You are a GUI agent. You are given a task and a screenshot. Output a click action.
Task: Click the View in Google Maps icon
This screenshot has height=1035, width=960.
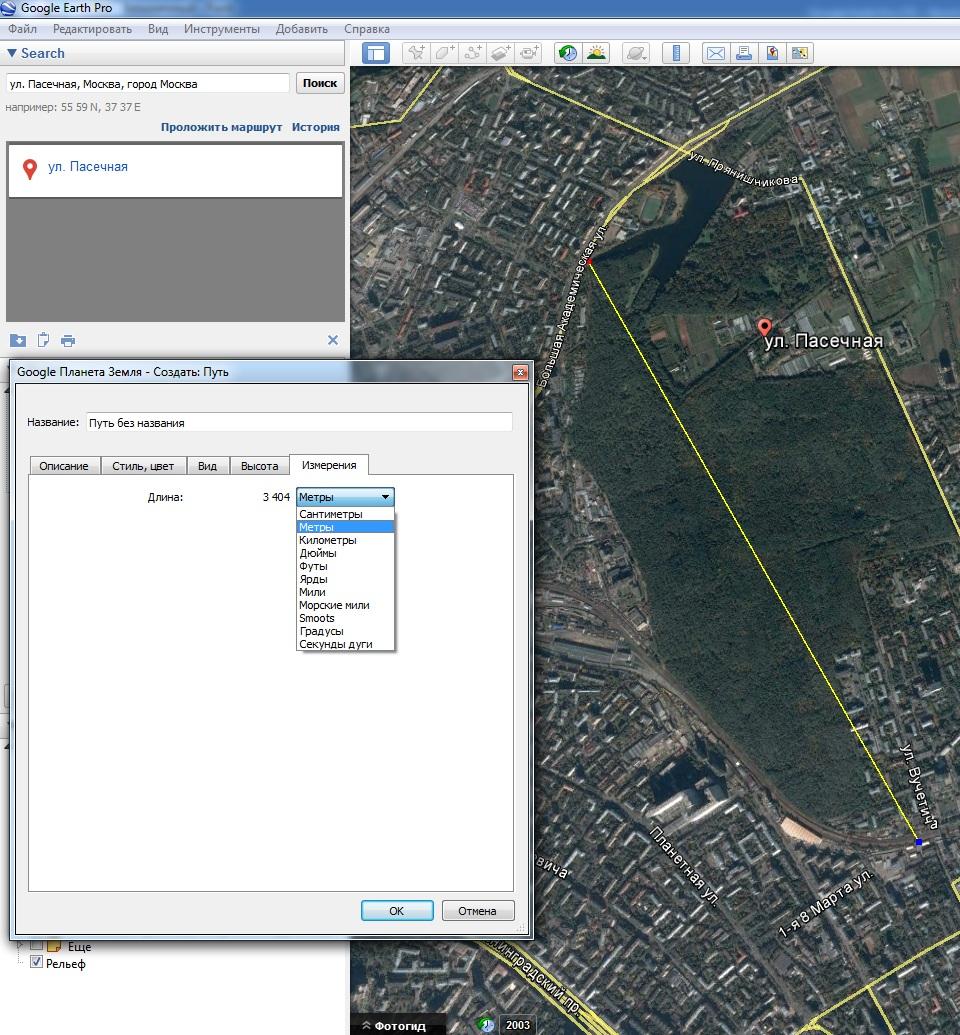[x=800, y=54]
